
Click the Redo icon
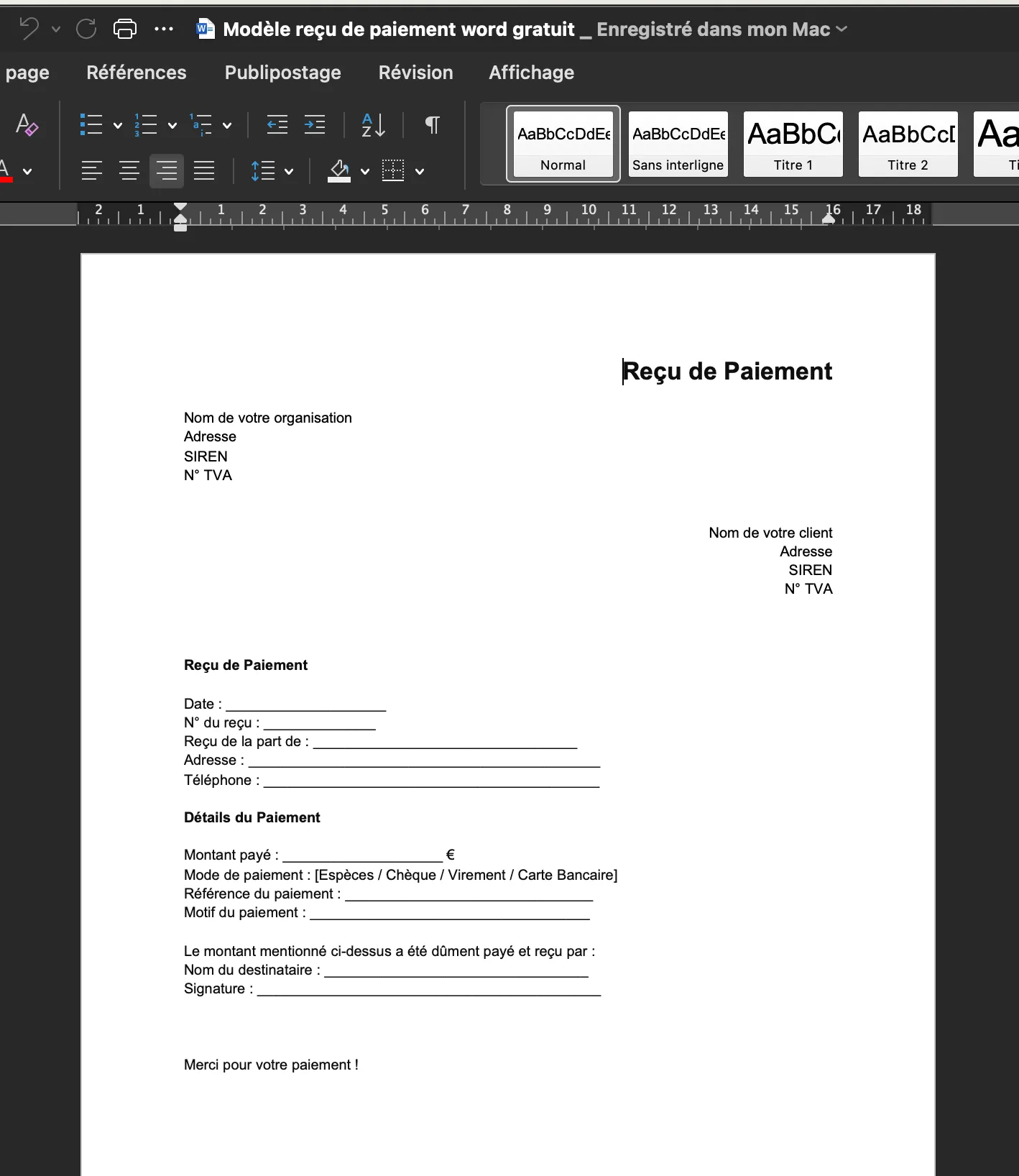tap(86, 29)
